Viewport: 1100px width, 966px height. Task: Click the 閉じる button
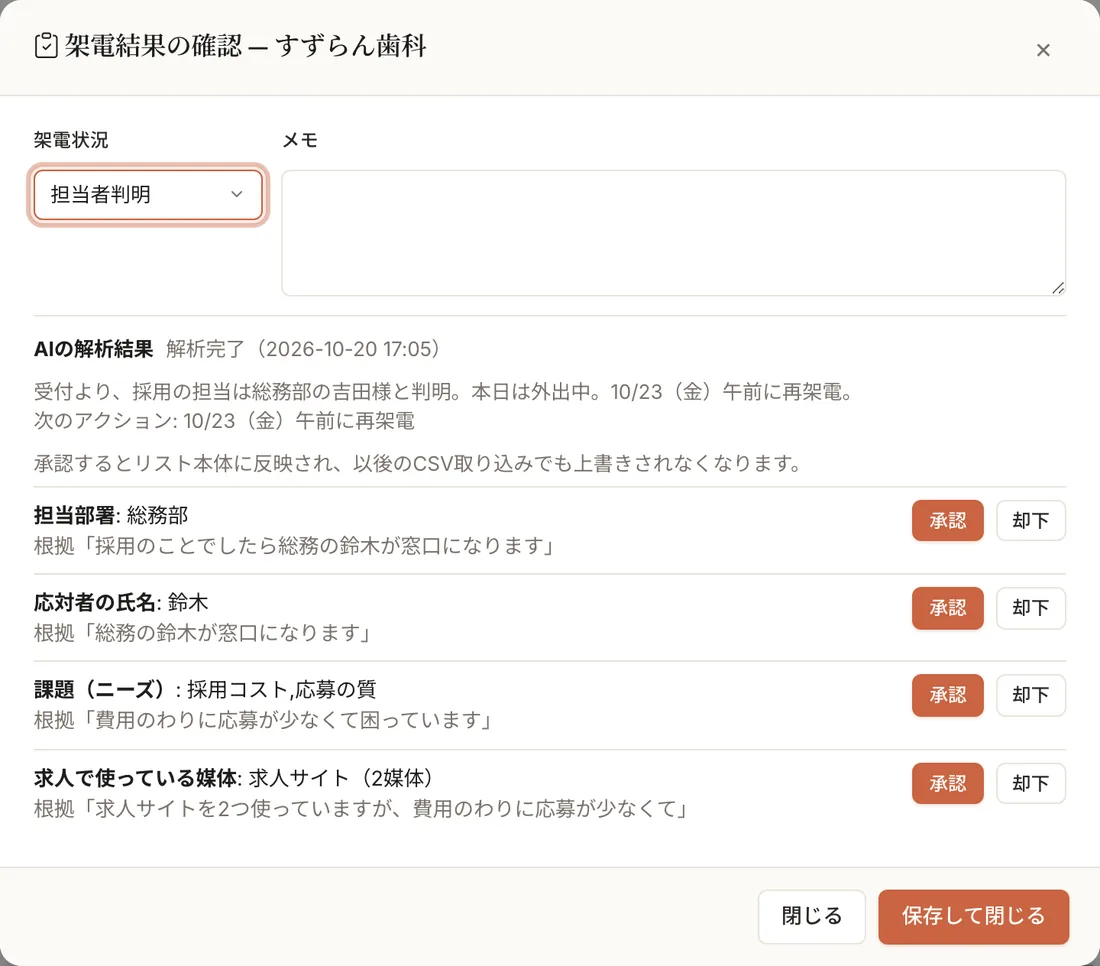tap(812, 916)
